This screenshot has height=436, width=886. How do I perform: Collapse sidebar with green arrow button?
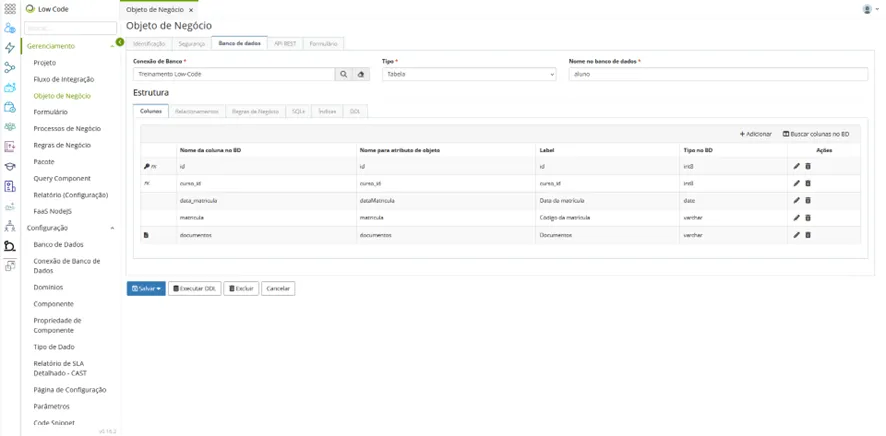(120, 42)
